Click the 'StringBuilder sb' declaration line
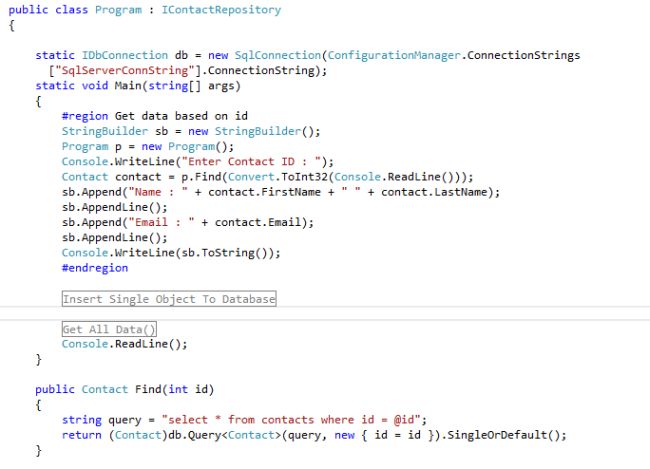The width and height of the screenshot is (650, 469). pyautogui.click(x=191, y=131)
